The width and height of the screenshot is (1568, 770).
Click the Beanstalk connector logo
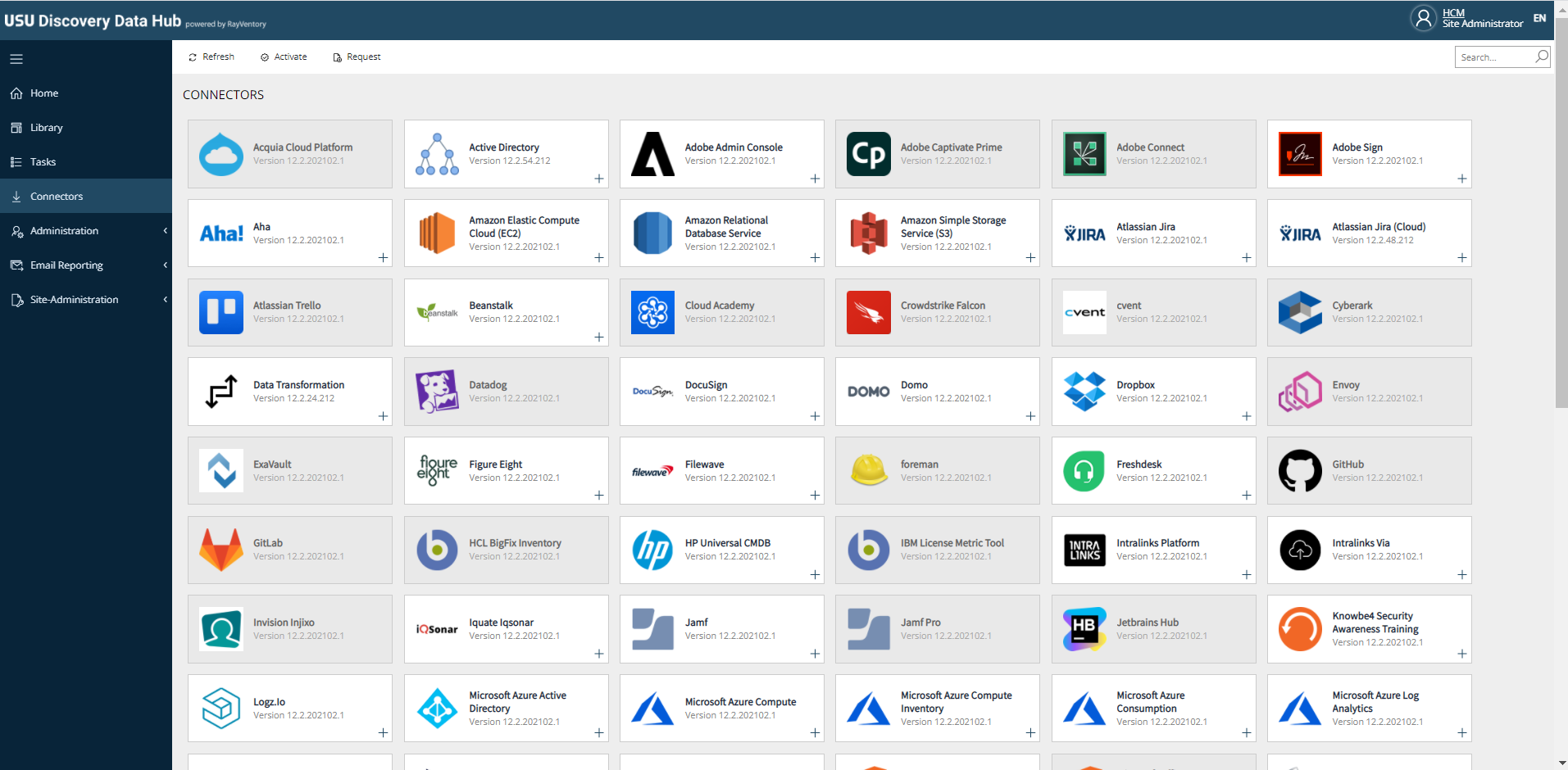(x=437, y=312)
